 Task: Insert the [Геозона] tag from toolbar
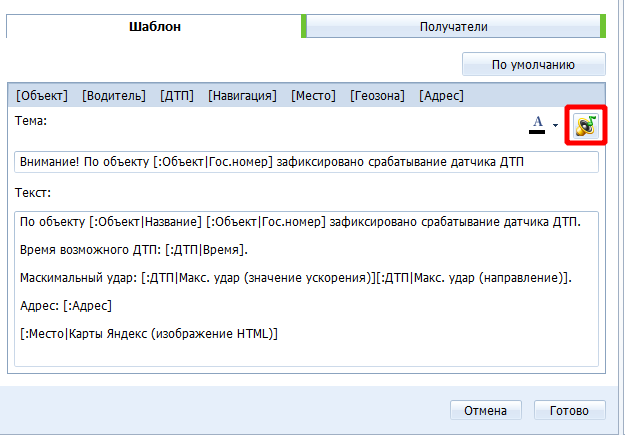point(377,96)
